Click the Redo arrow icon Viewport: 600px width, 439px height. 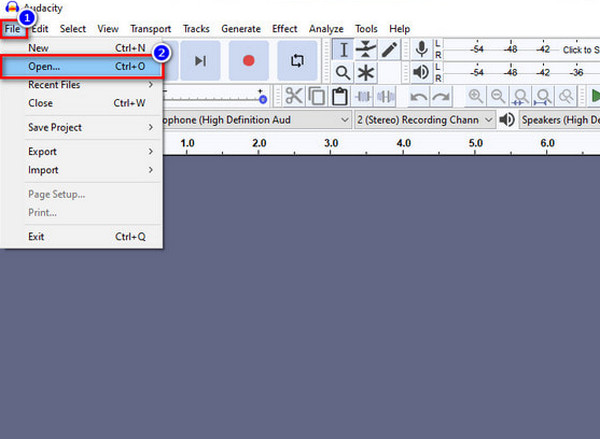(441, 96)
